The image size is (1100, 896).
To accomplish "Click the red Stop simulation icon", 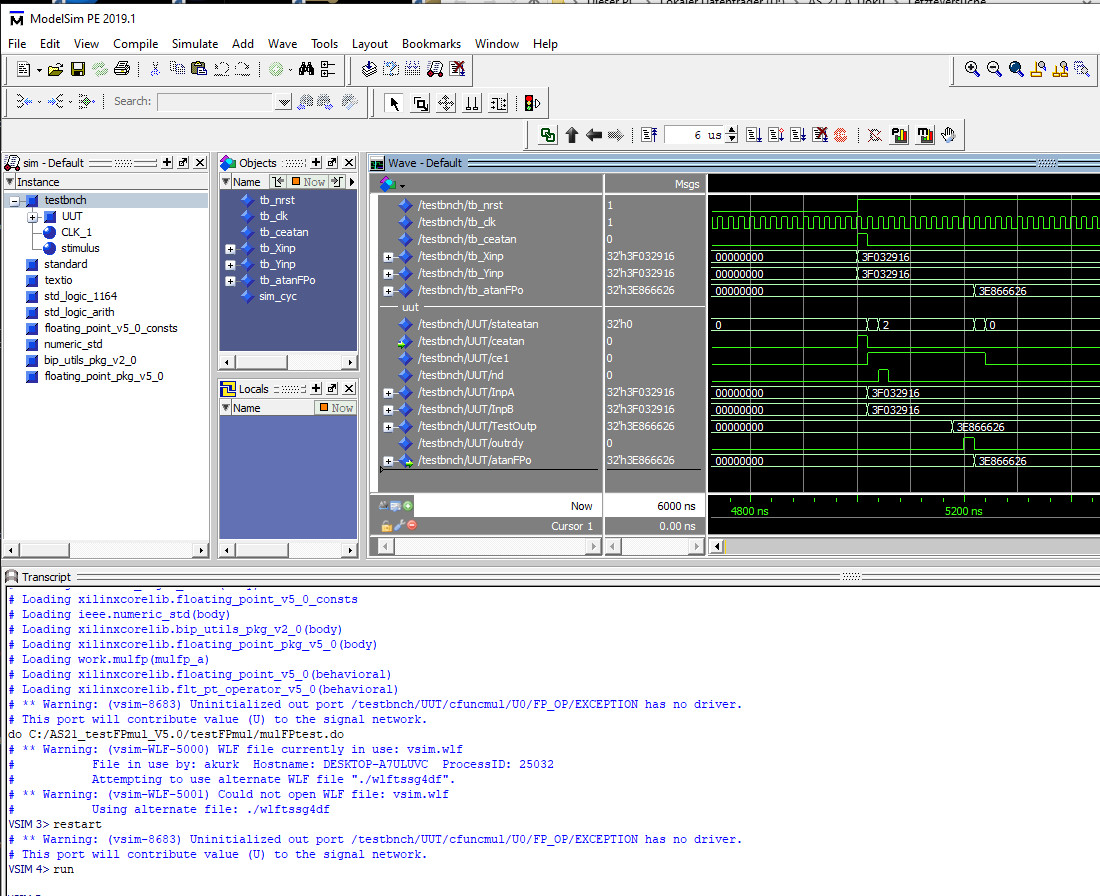I will tap(840, 135).
